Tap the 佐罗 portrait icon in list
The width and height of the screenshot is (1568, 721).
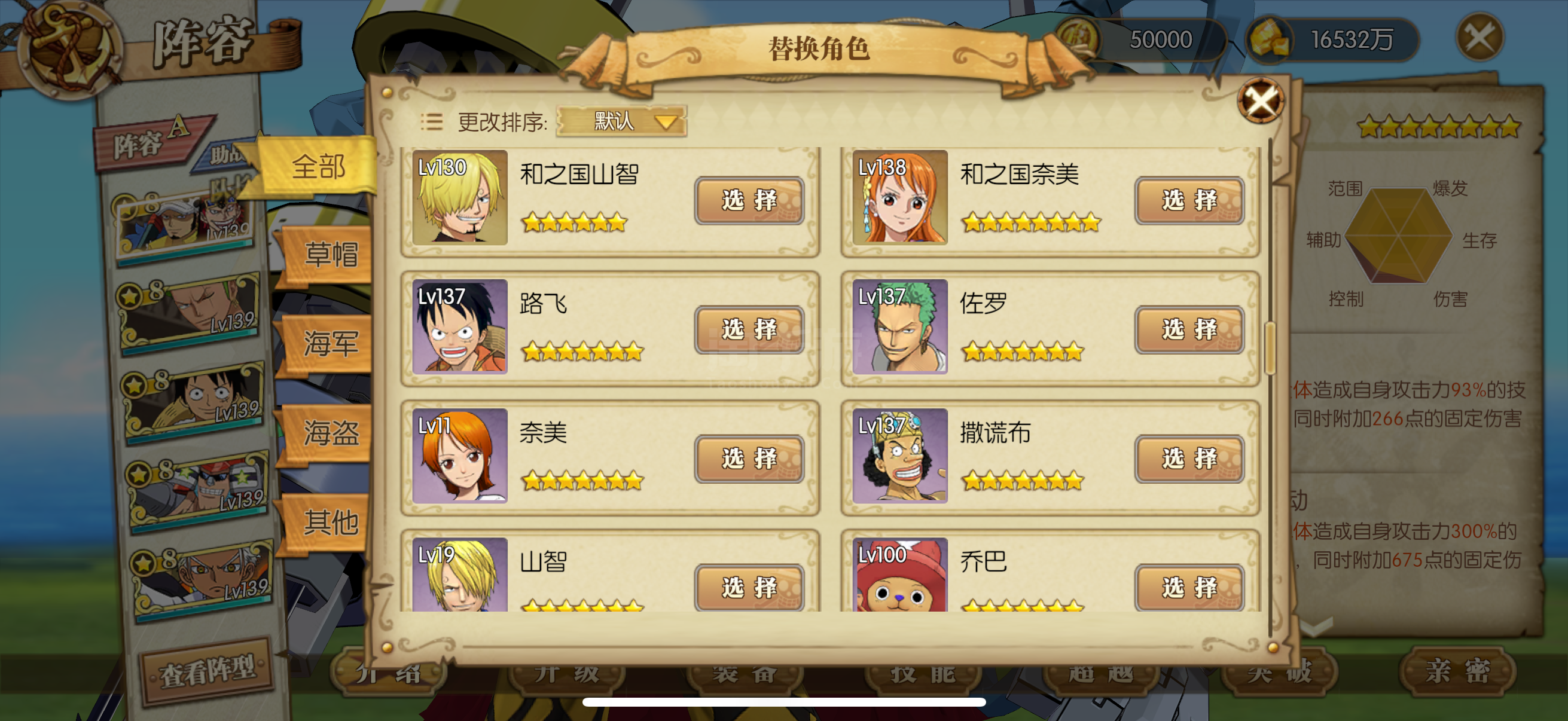point(899,326)
